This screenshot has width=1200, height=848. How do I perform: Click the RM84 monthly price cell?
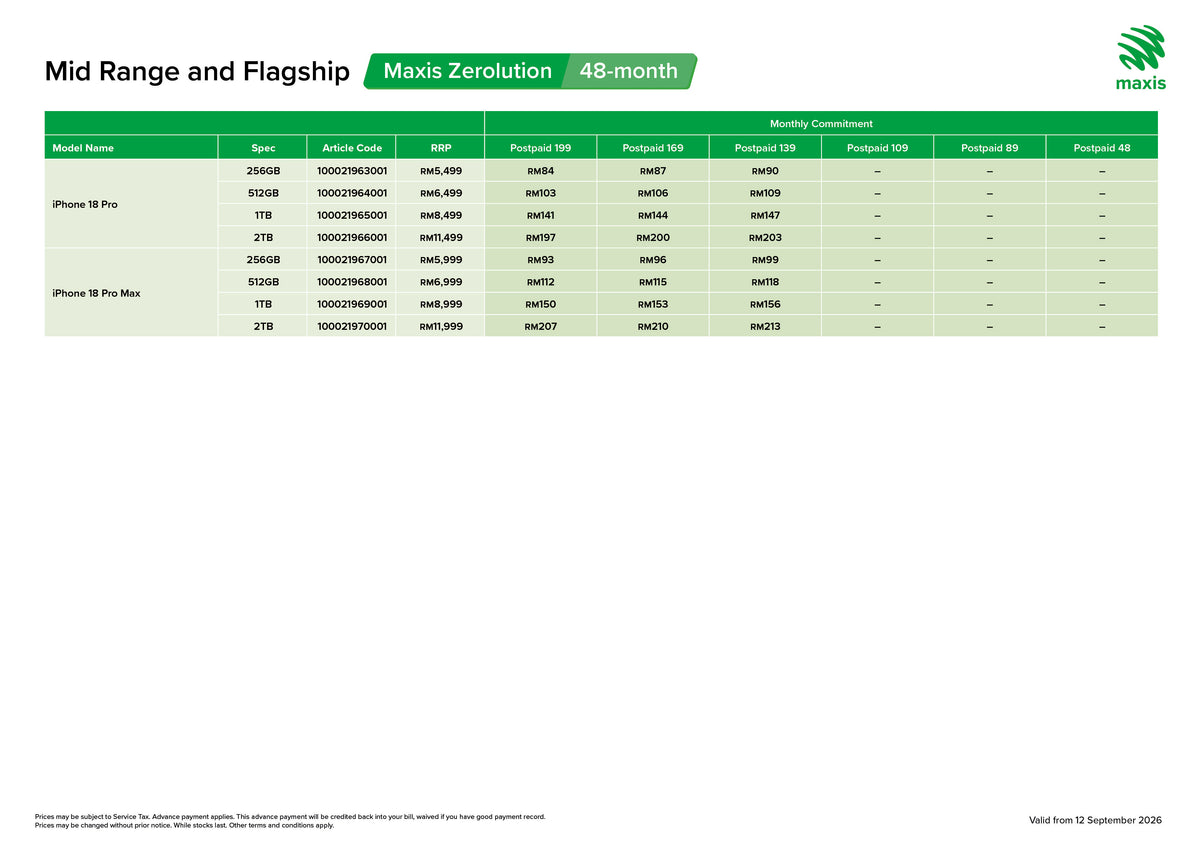540,171
